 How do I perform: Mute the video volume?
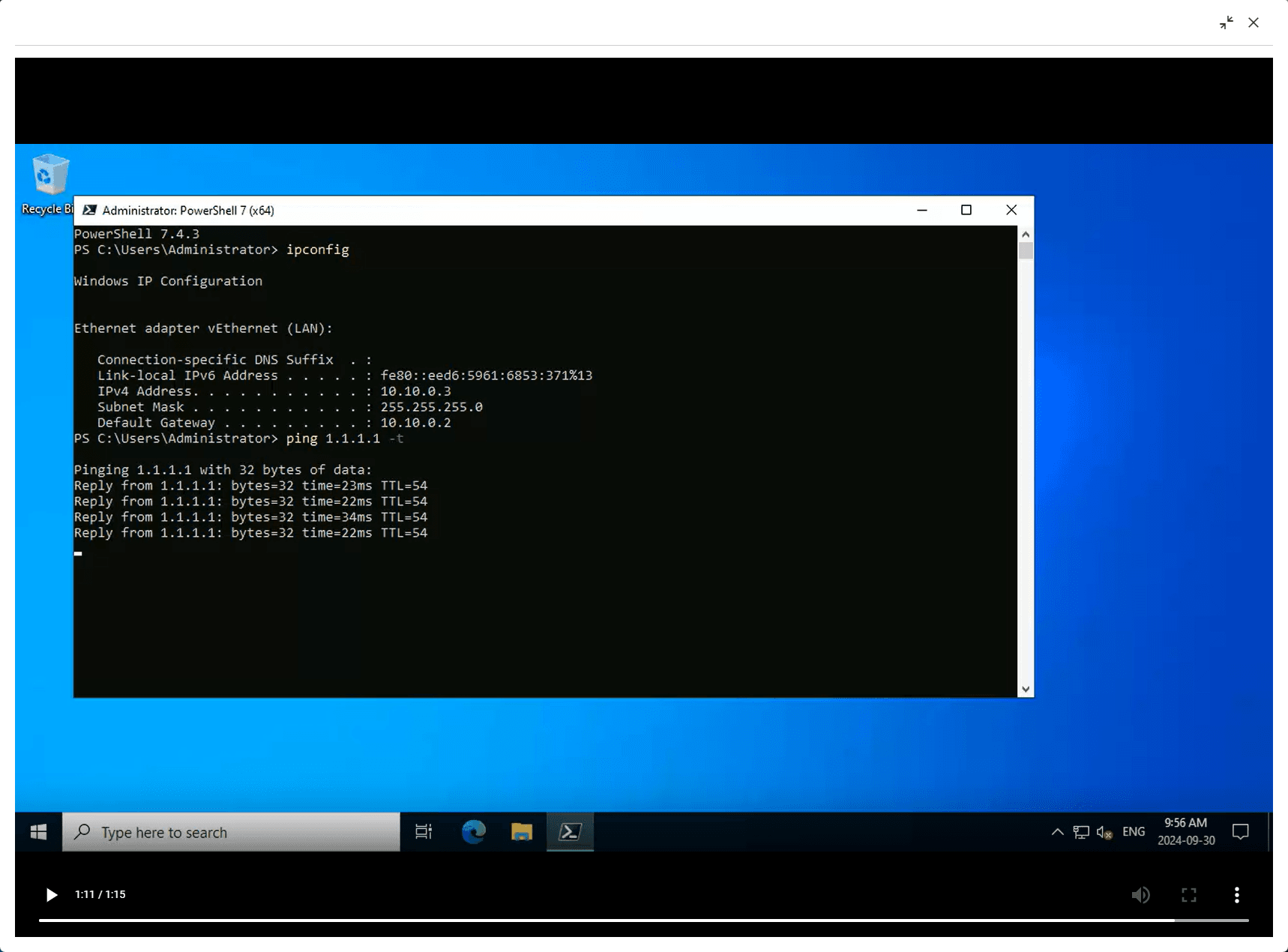tap(1140, 894)
